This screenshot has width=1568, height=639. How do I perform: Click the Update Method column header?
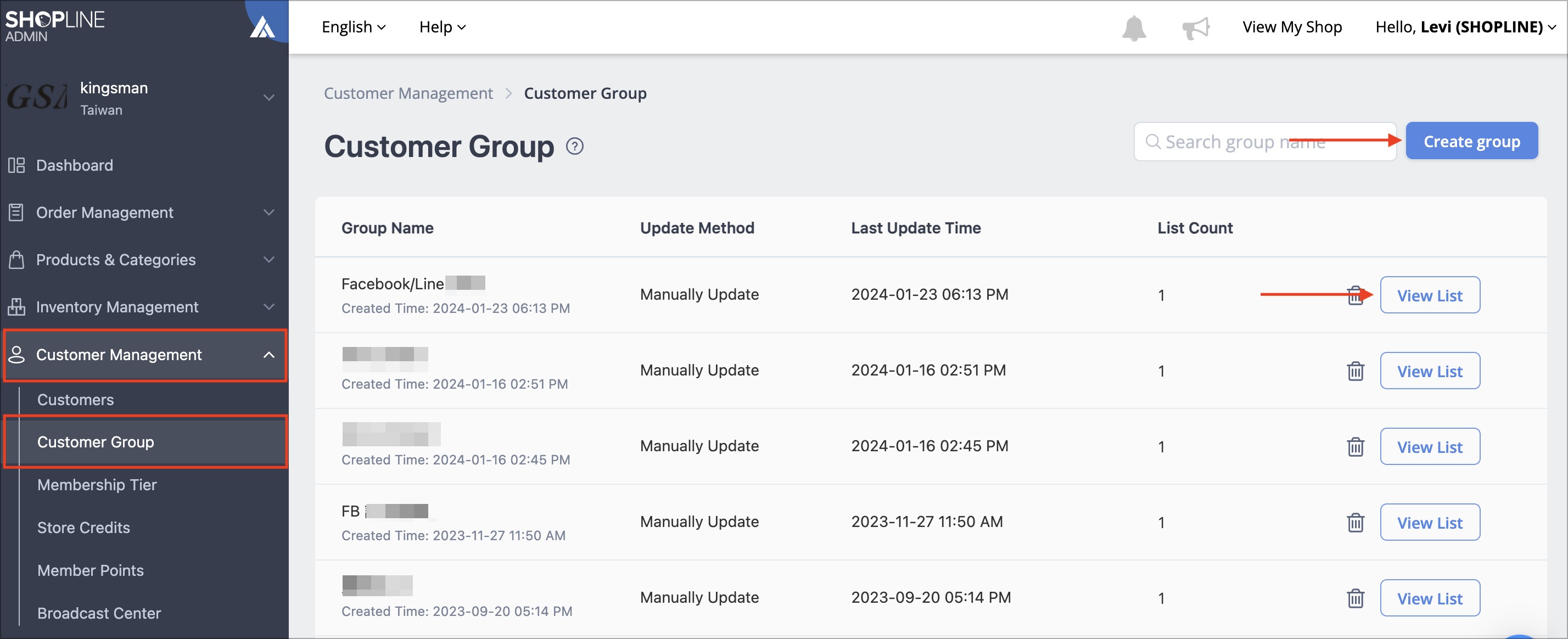697,228
